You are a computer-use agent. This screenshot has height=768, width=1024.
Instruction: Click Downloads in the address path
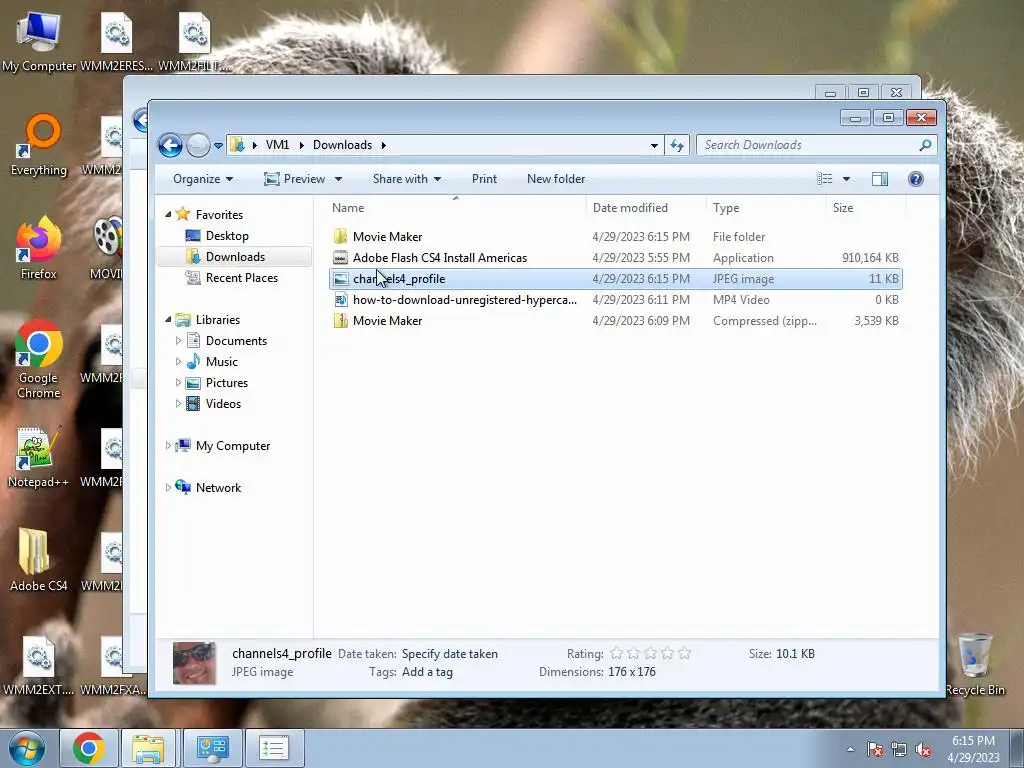pyautogui.click(x=342, y=145)
